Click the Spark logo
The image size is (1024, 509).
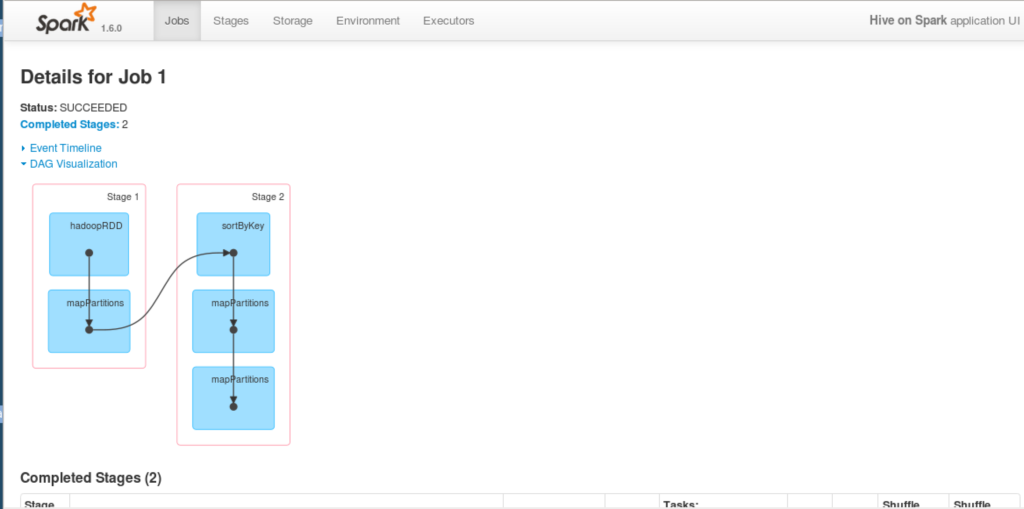pos(66,20)
